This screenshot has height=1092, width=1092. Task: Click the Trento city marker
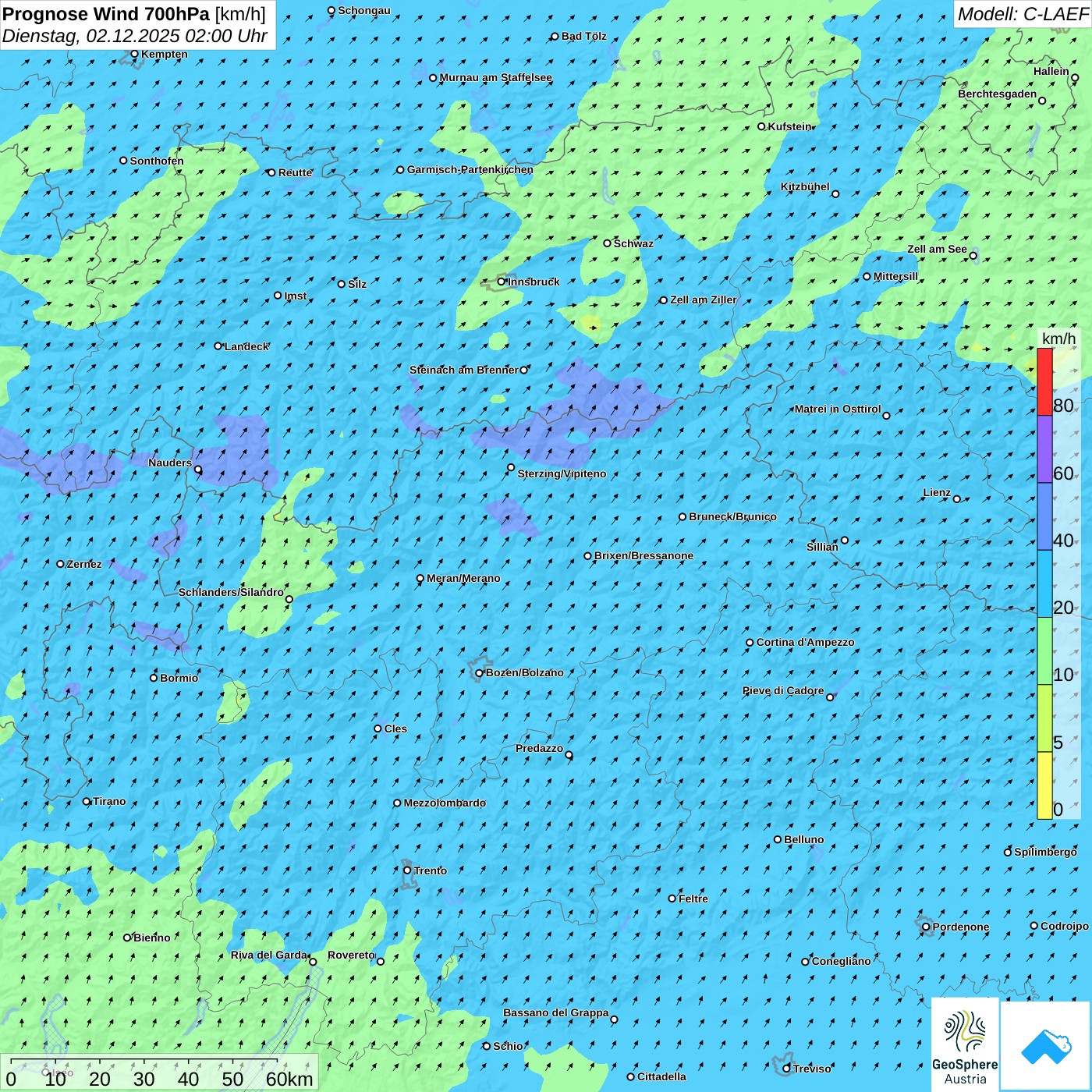point(407,870)
